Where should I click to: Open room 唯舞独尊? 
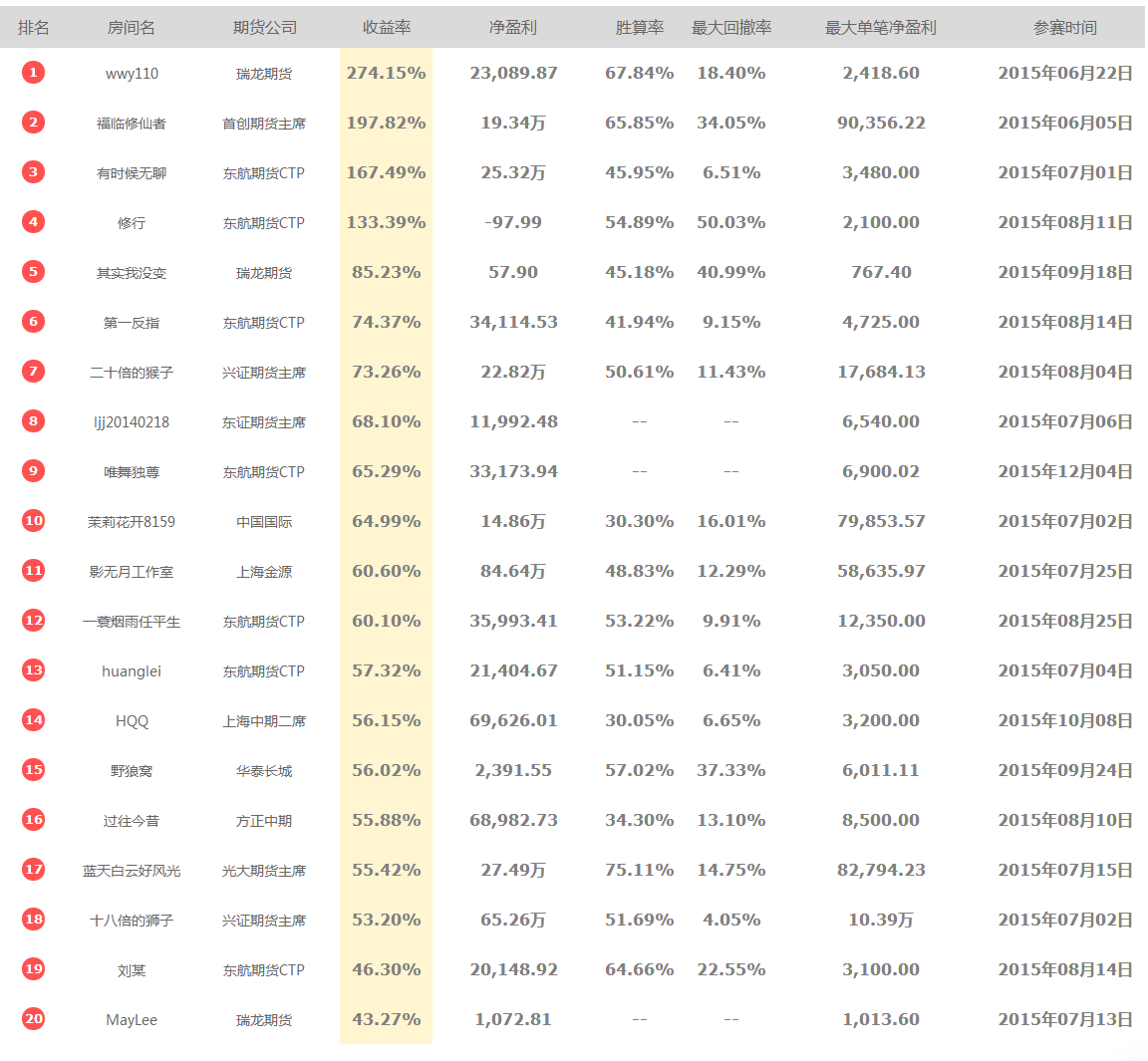132,472
